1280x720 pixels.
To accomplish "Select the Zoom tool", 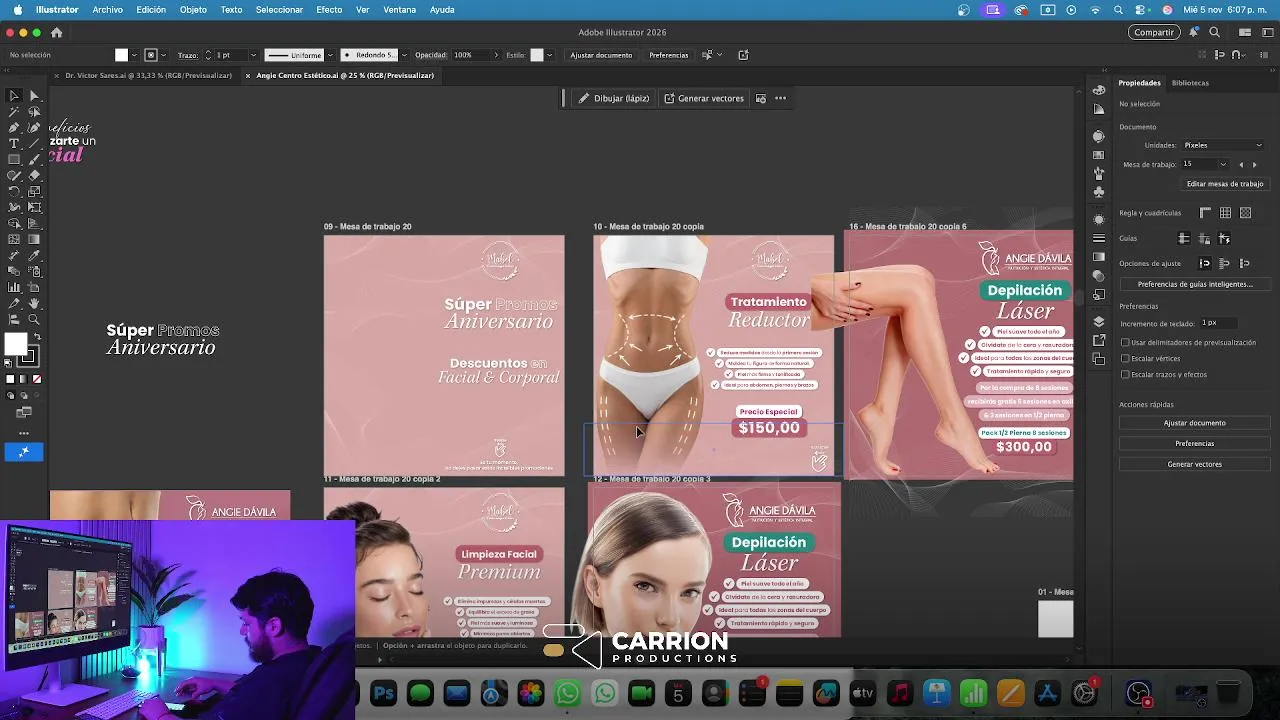I will (x=34, y=319).
